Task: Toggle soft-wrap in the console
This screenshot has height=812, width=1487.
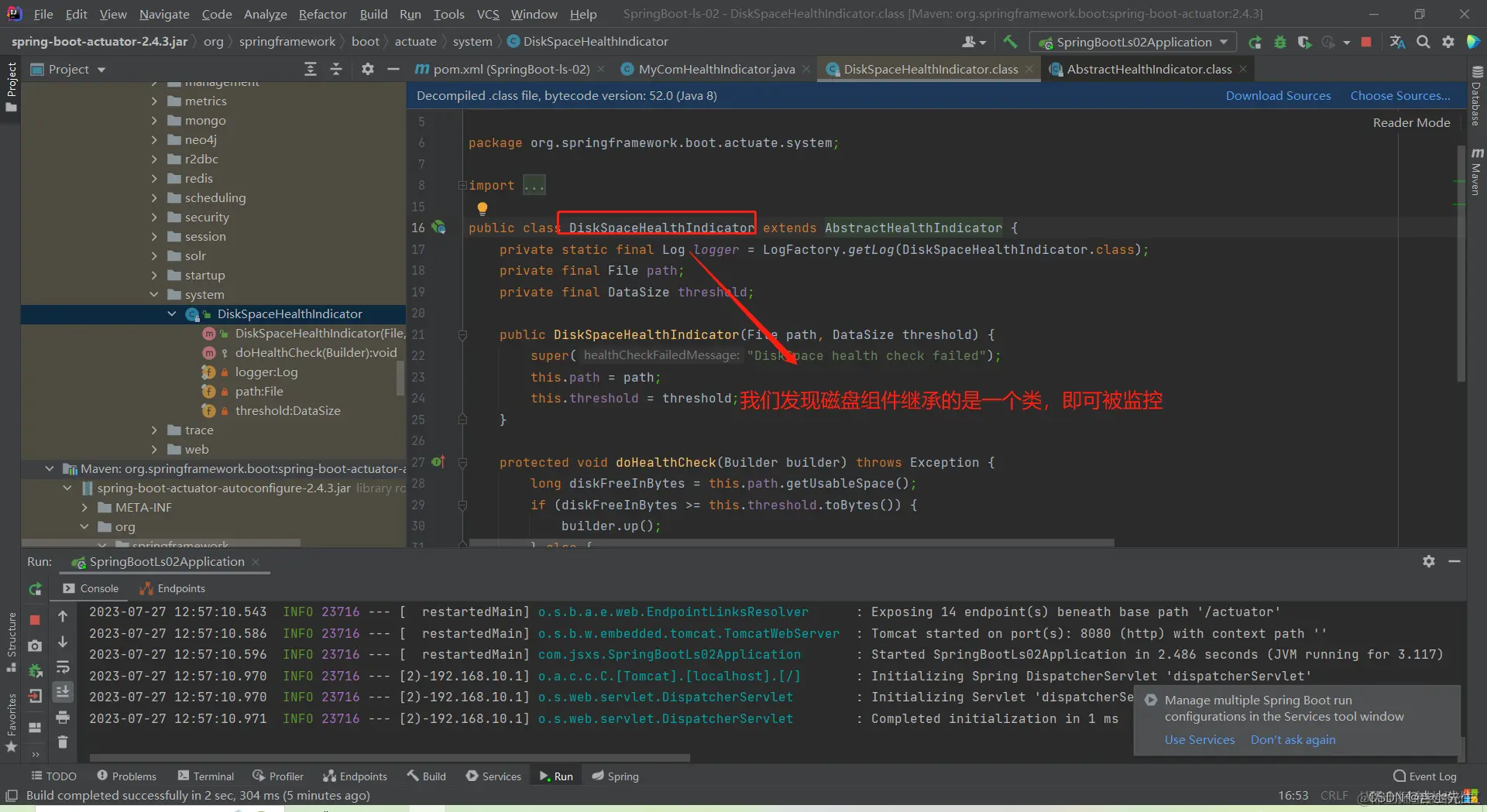Action: 63,667
